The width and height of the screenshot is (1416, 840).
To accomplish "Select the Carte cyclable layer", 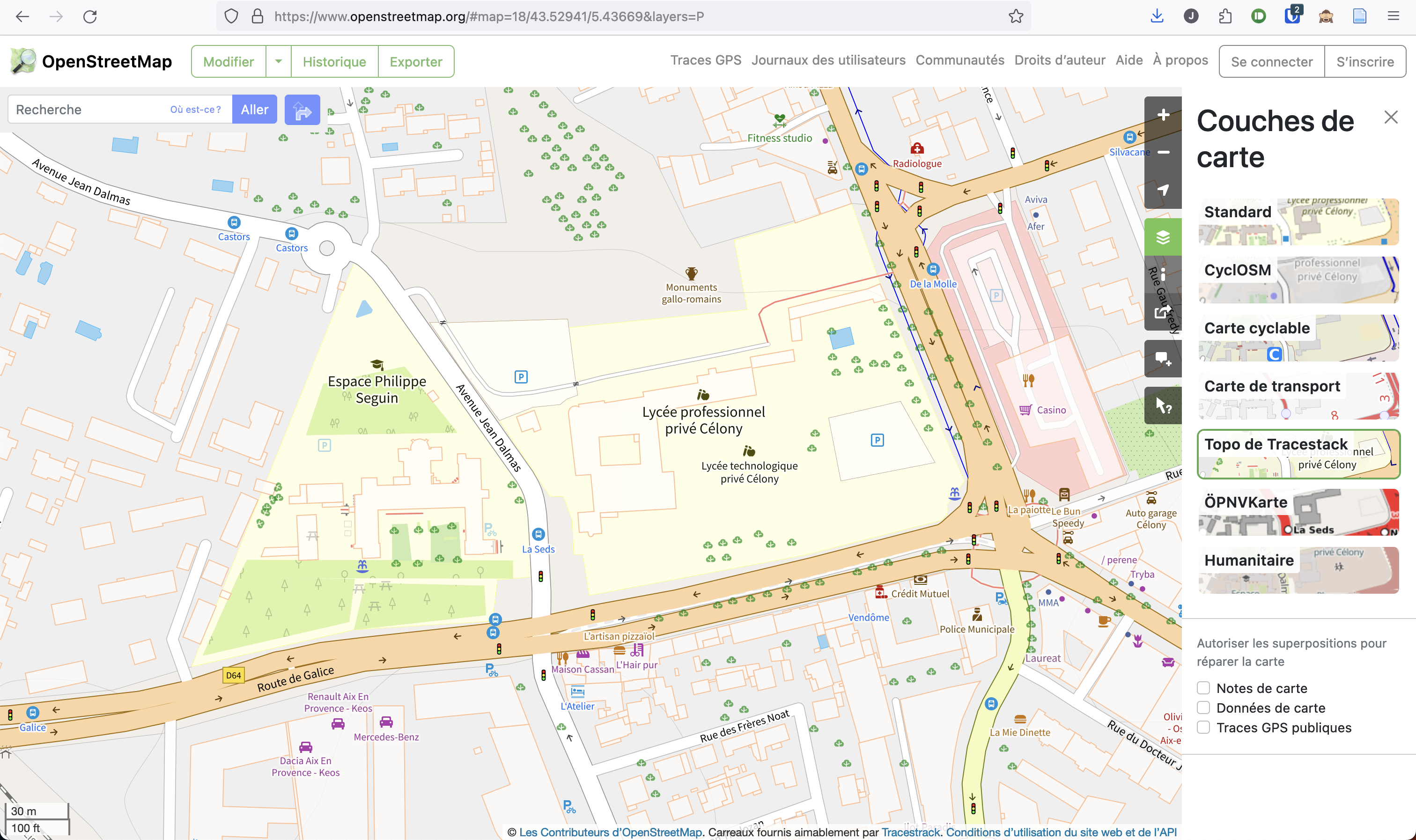I will (x=1298, y=338).
